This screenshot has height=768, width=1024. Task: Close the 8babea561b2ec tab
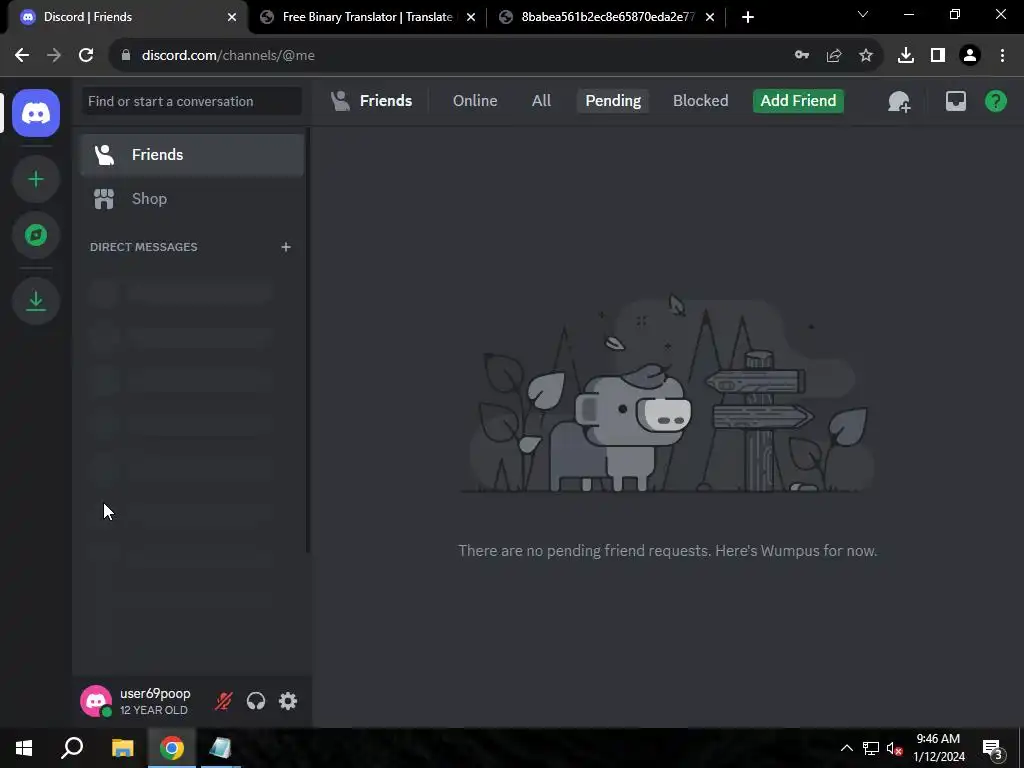(x=710, y=17)
